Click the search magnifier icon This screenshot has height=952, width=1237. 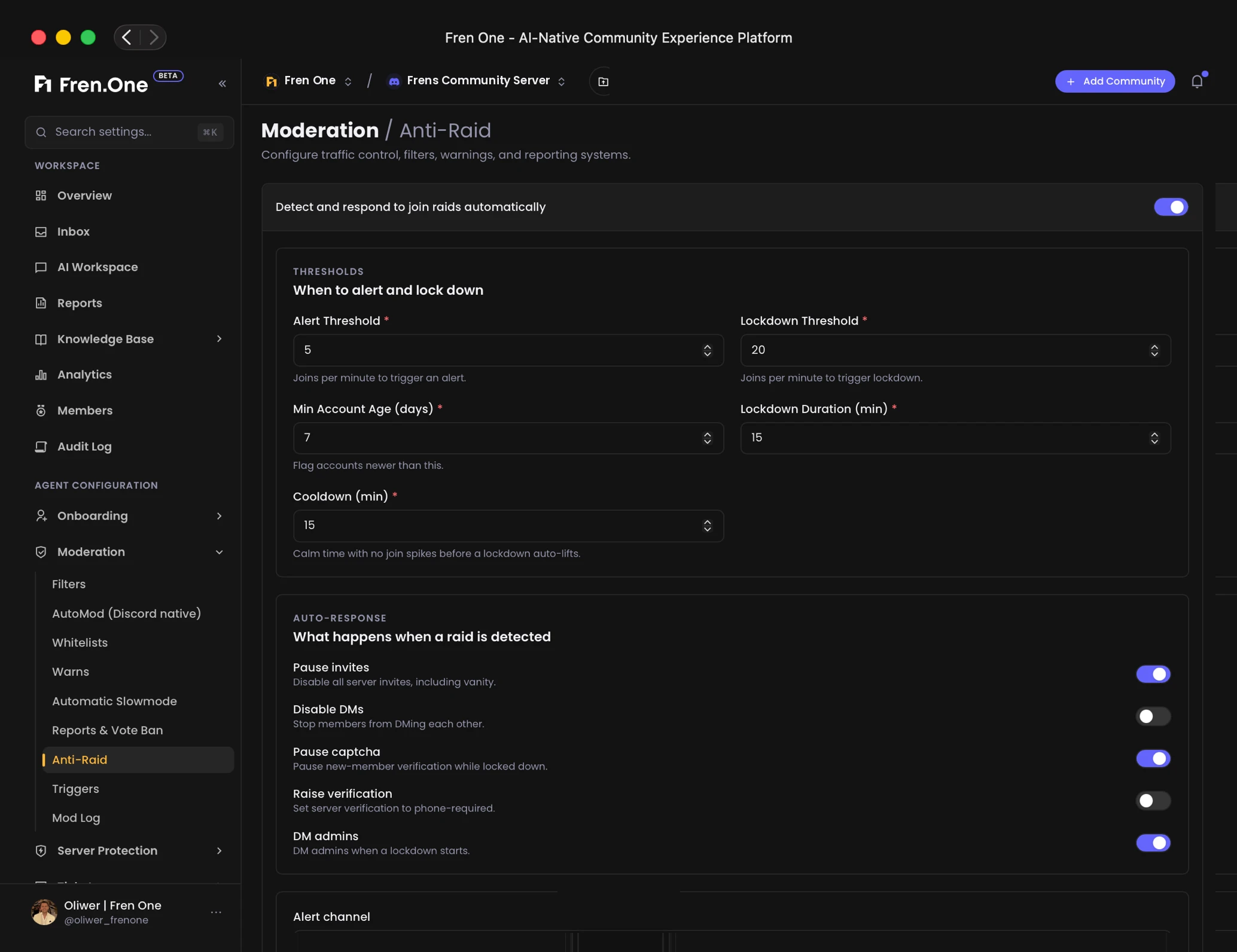tap(41, 132)
